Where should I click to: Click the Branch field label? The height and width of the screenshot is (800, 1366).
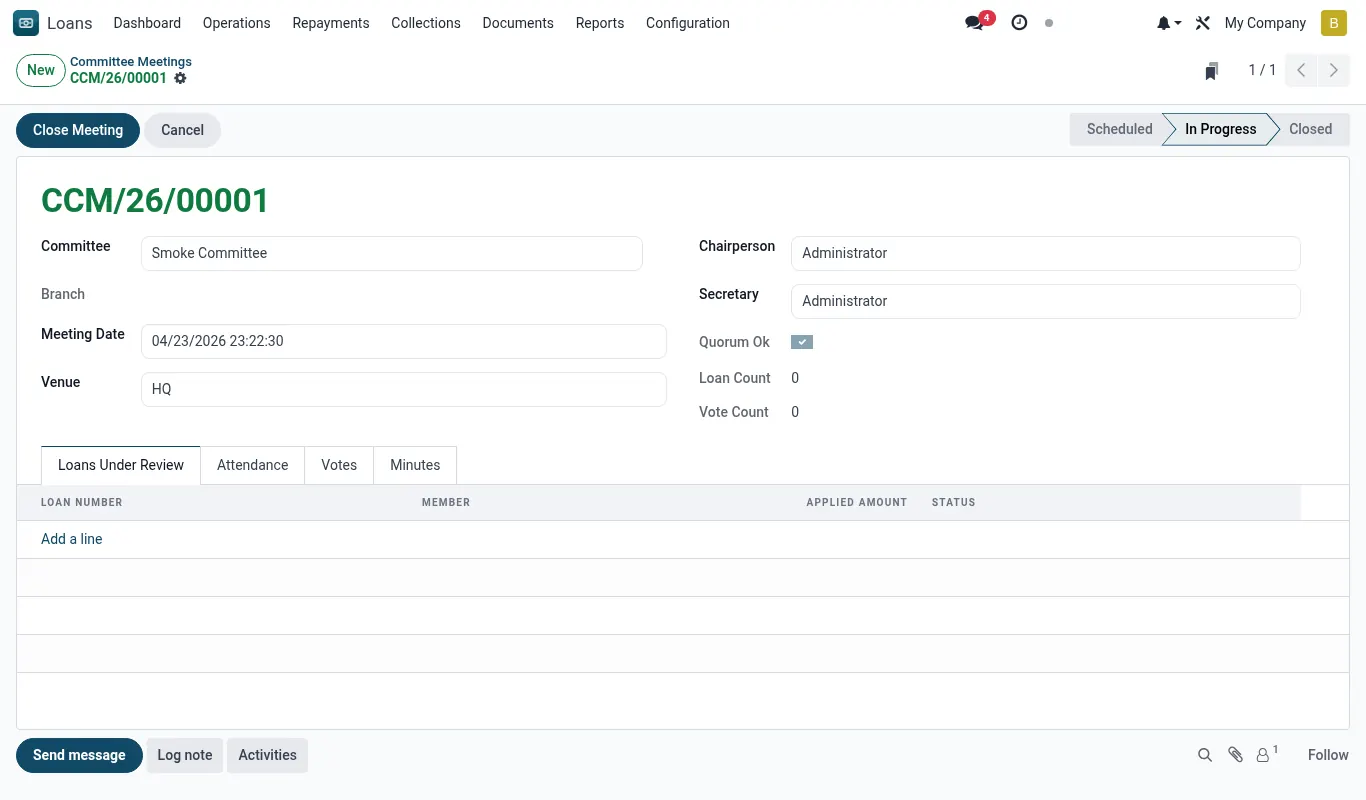click(63, 294)
